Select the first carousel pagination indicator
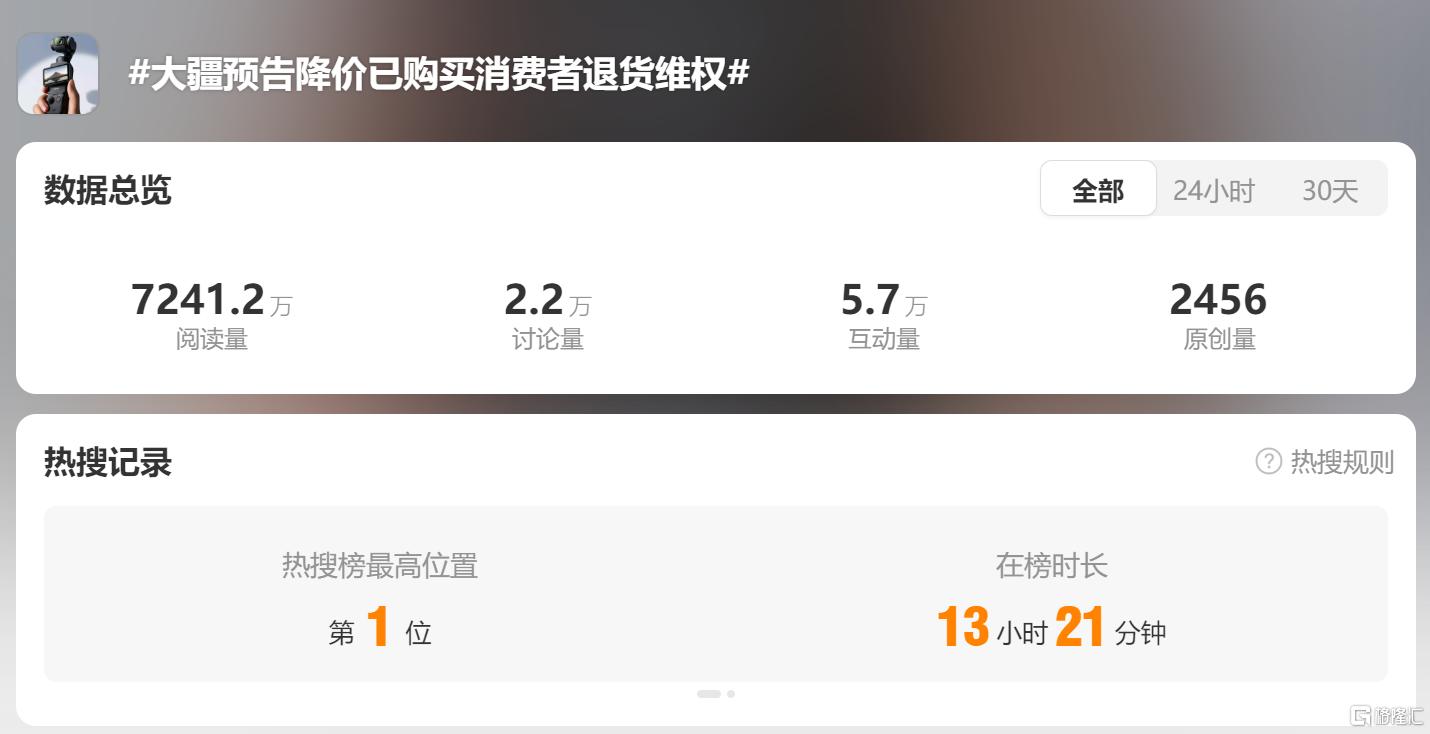The height and width of the screenshot is (734, 1430). tap(709, 693)
